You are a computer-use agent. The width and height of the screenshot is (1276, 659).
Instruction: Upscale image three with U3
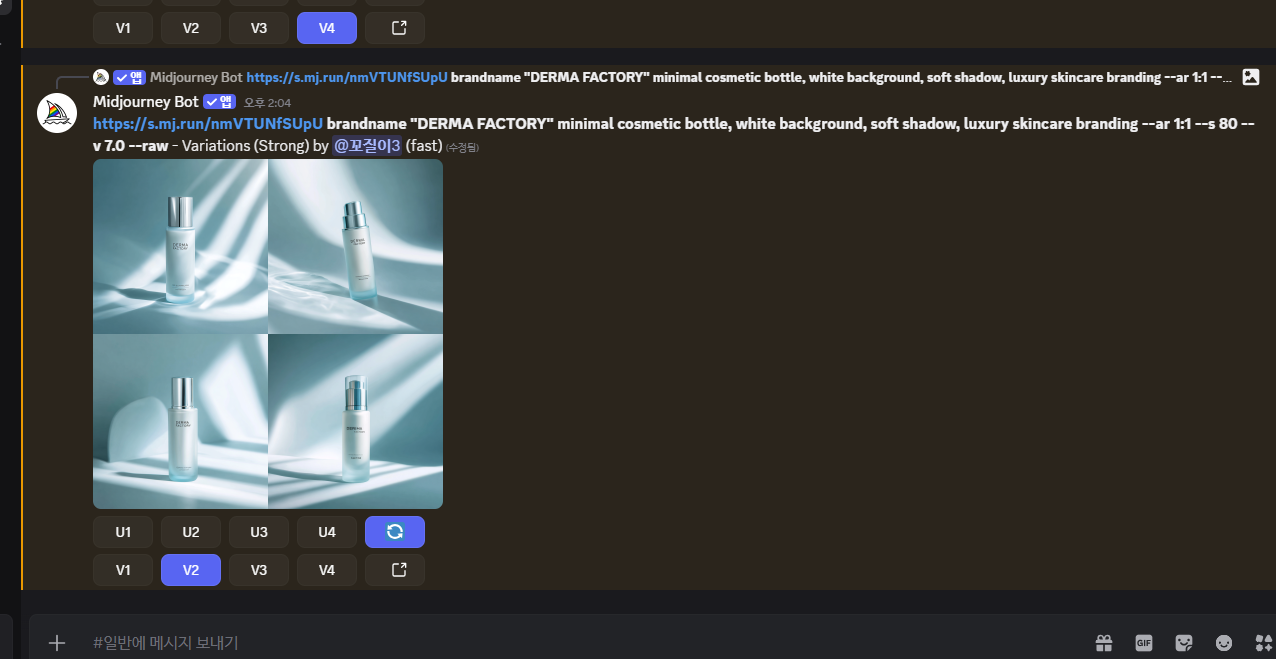tap(259, 532)
